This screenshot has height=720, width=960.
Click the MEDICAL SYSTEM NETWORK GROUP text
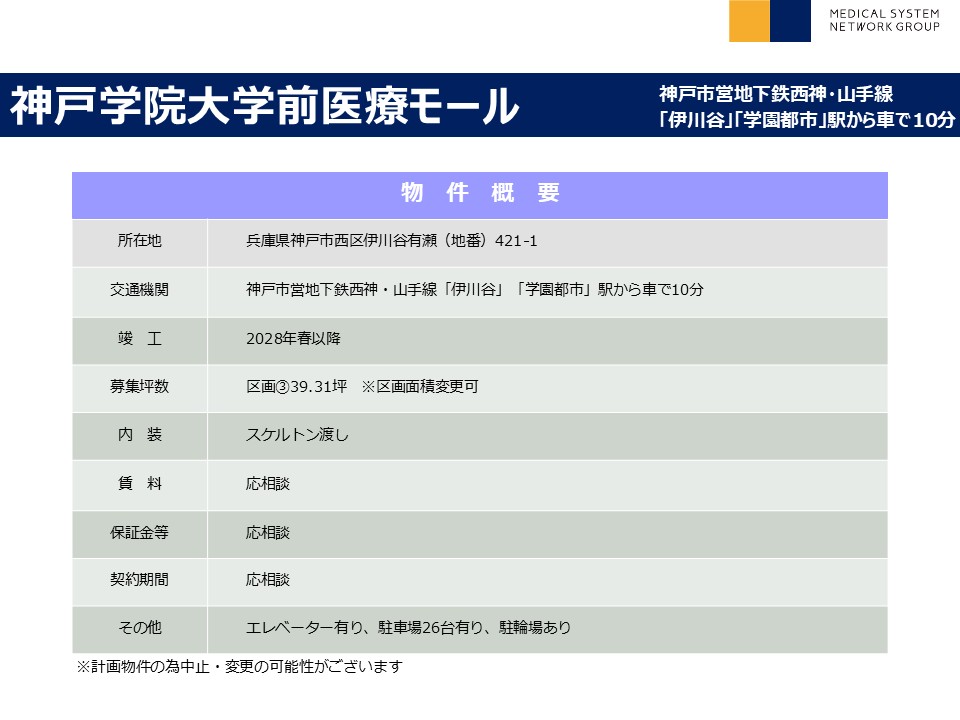point(884,20)
